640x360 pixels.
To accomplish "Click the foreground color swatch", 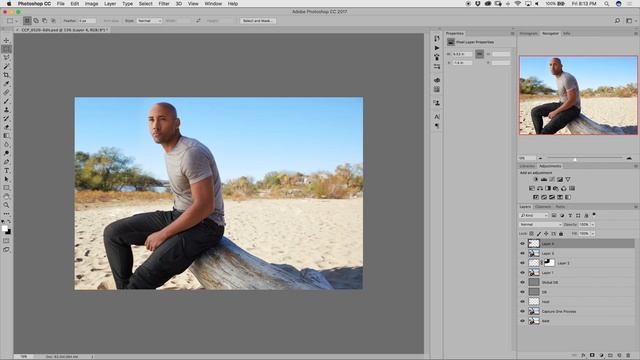I will pyautogui.click(x=4, y=229).
